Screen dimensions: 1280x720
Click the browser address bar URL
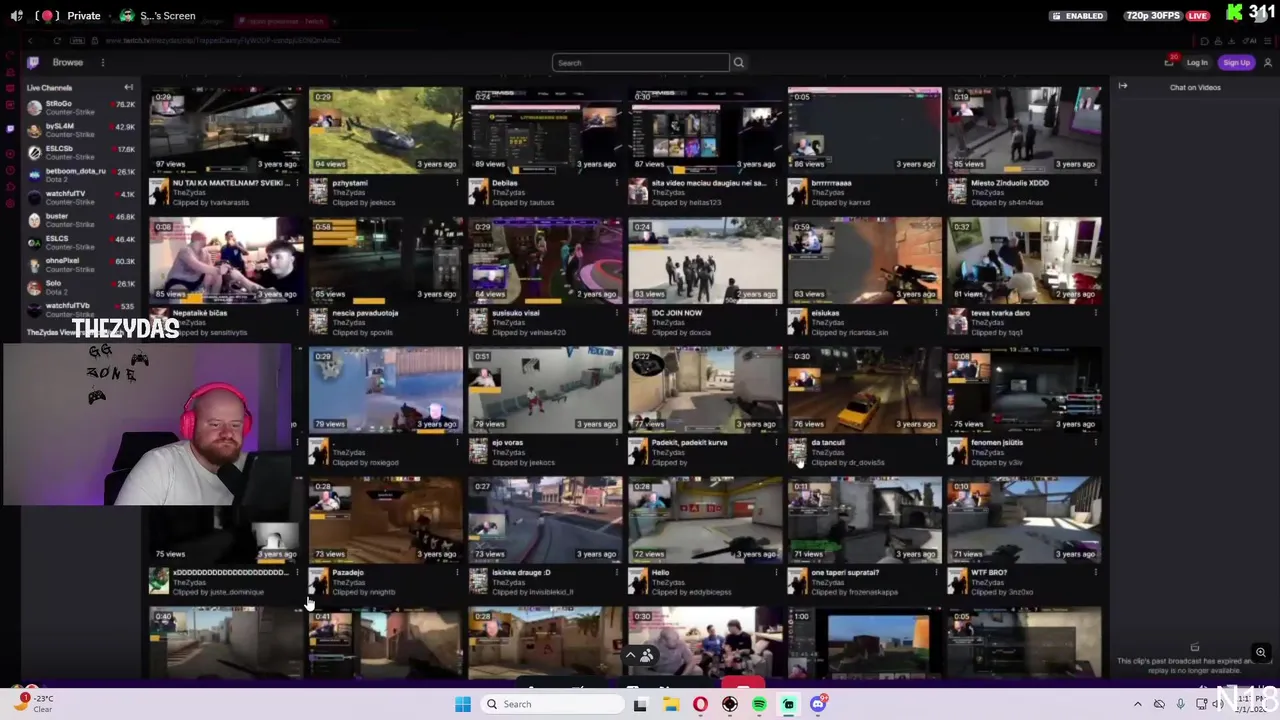point(223,41)
